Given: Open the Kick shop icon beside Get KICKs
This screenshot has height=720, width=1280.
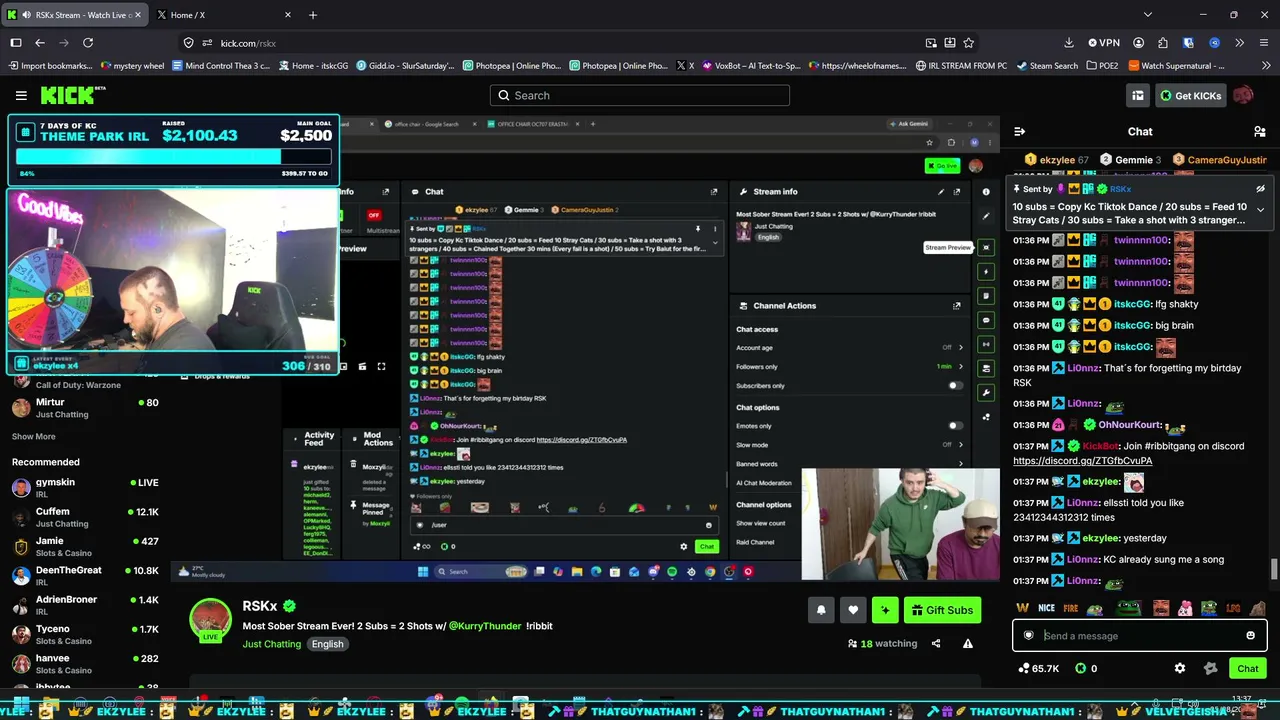Looking at the screenshot, I should click(x=1138, y=95).
